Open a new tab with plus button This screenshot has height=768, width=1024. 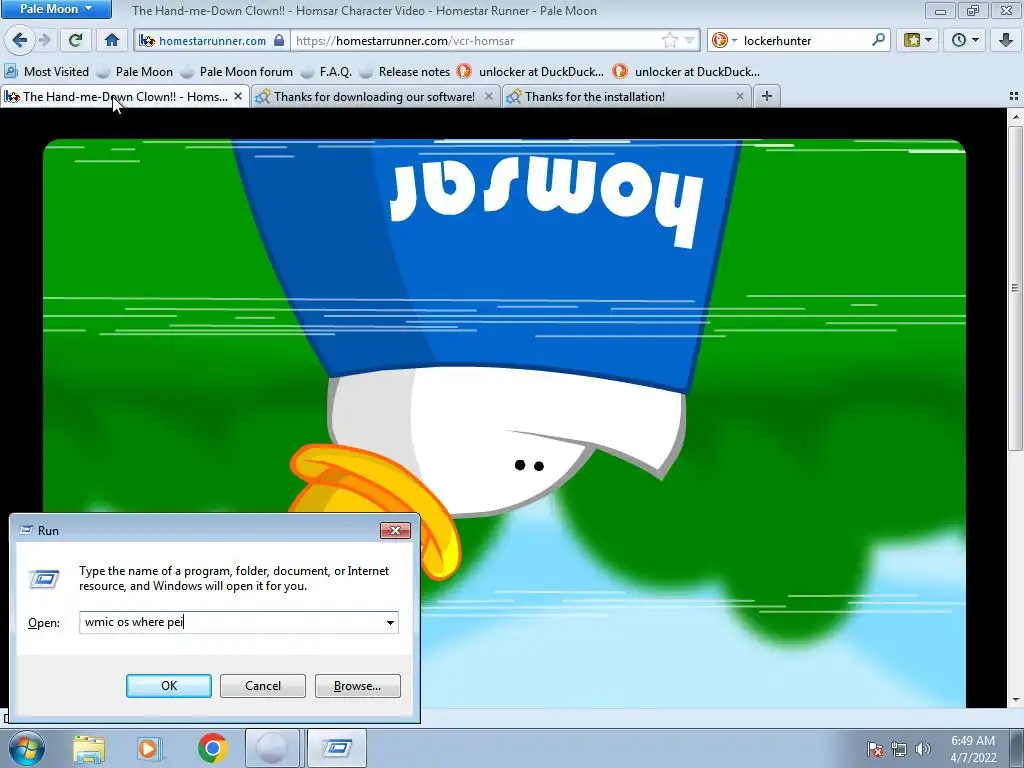click(x=767, y=96)
